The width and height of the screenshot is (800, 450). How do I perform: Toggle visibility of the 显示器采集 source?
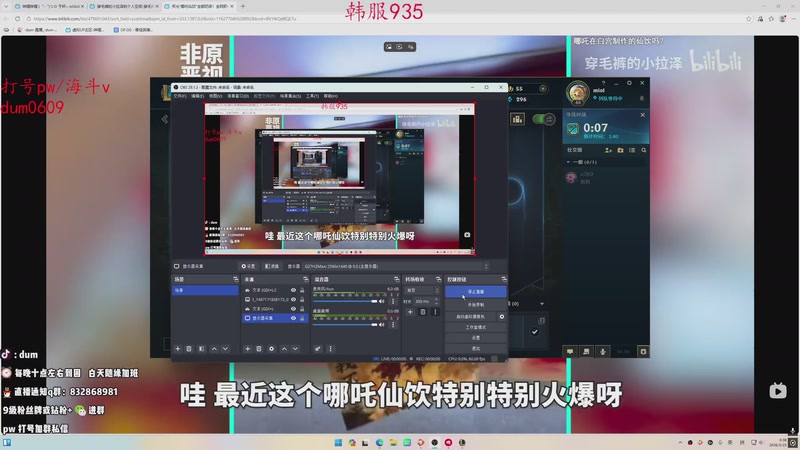(293, 320)
